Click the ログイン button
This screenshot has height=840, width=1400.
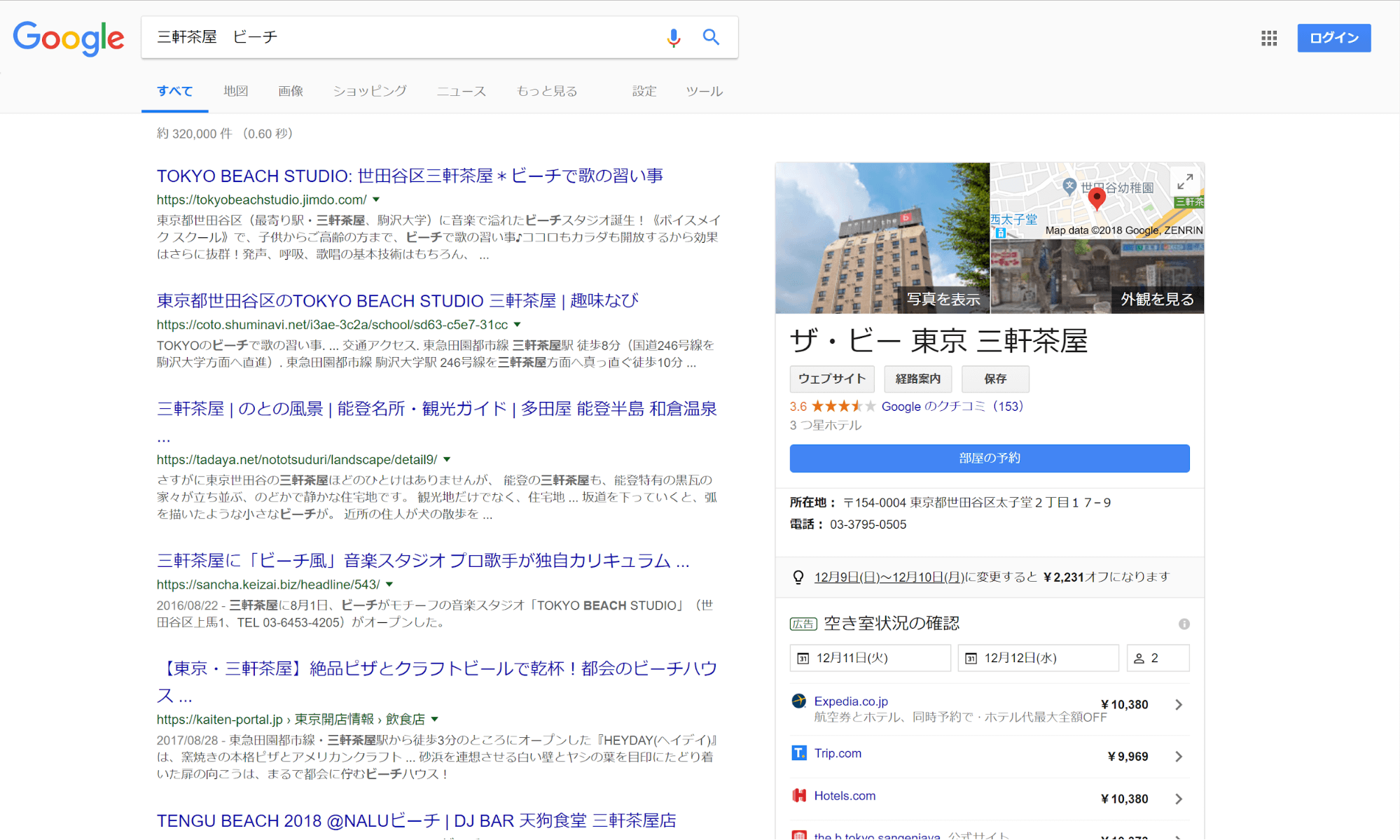pos(1334,38)
